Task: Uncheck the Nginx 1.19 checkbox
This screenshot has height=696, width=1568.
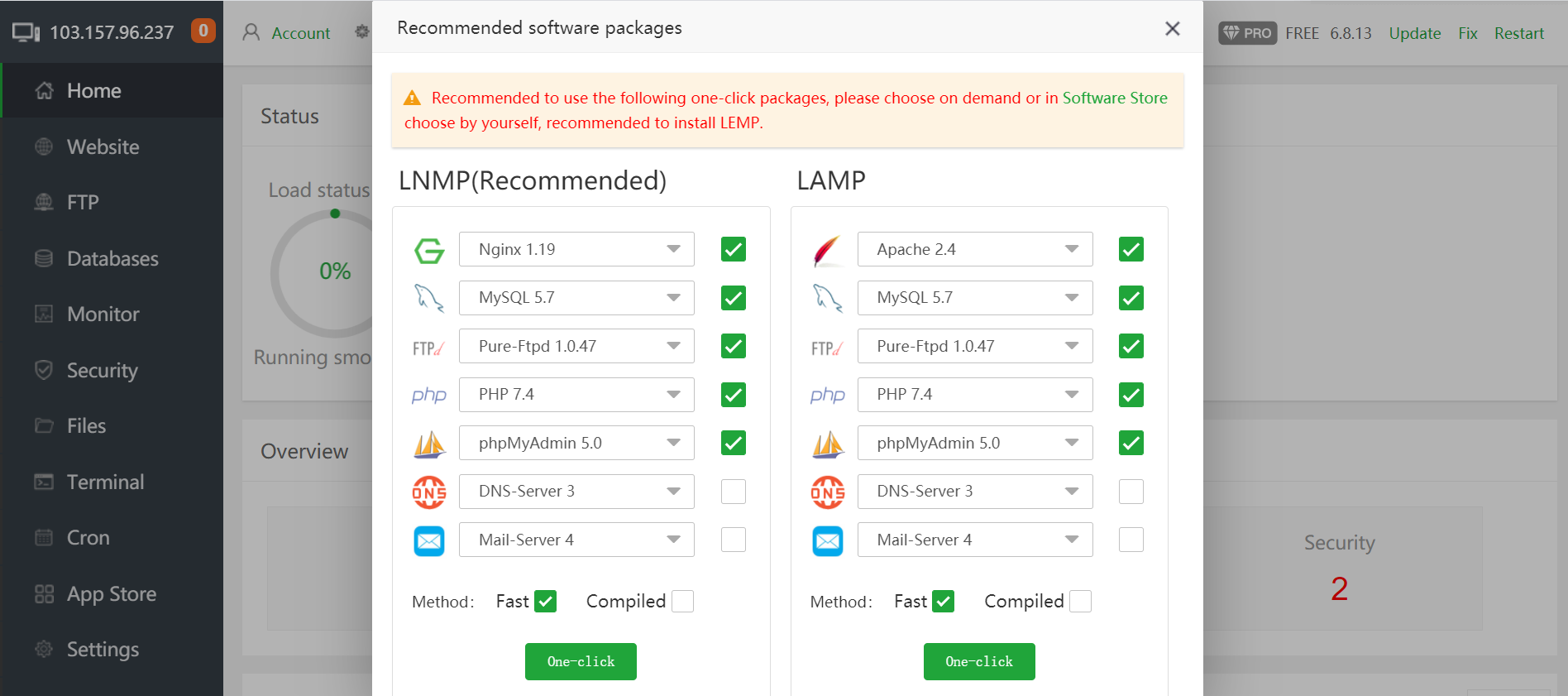Action: pos(734,249)
